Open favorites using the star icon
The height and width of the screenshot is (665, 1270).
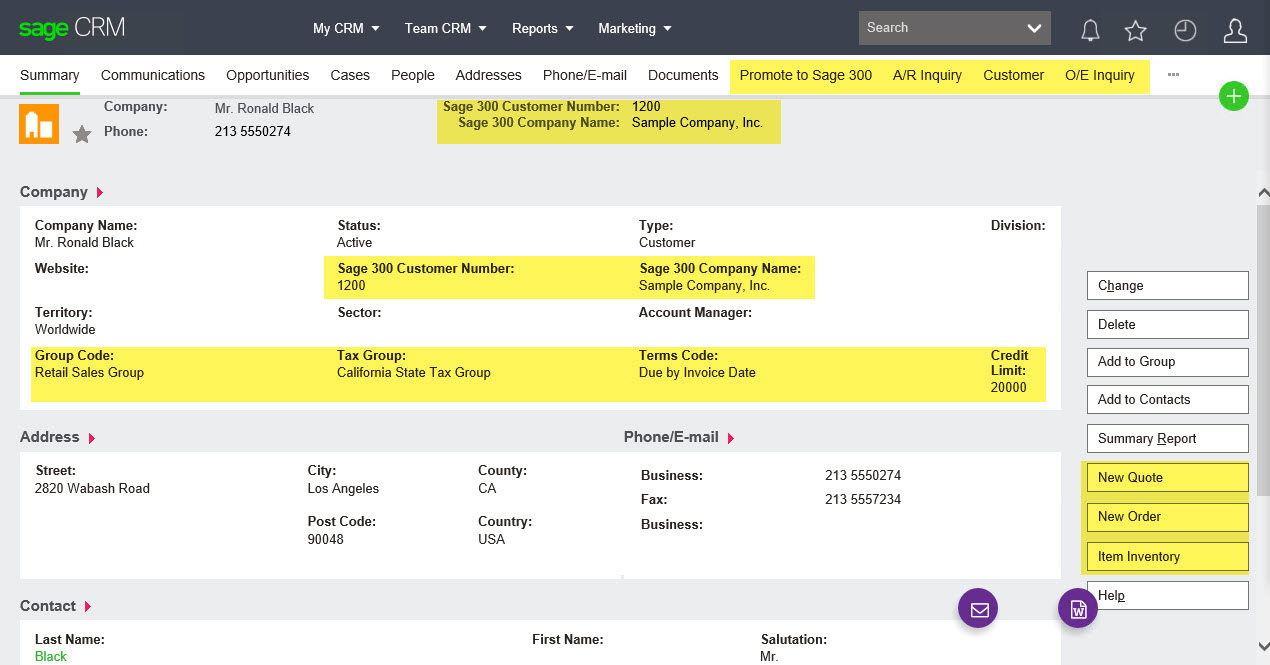tap(1135, 31)
